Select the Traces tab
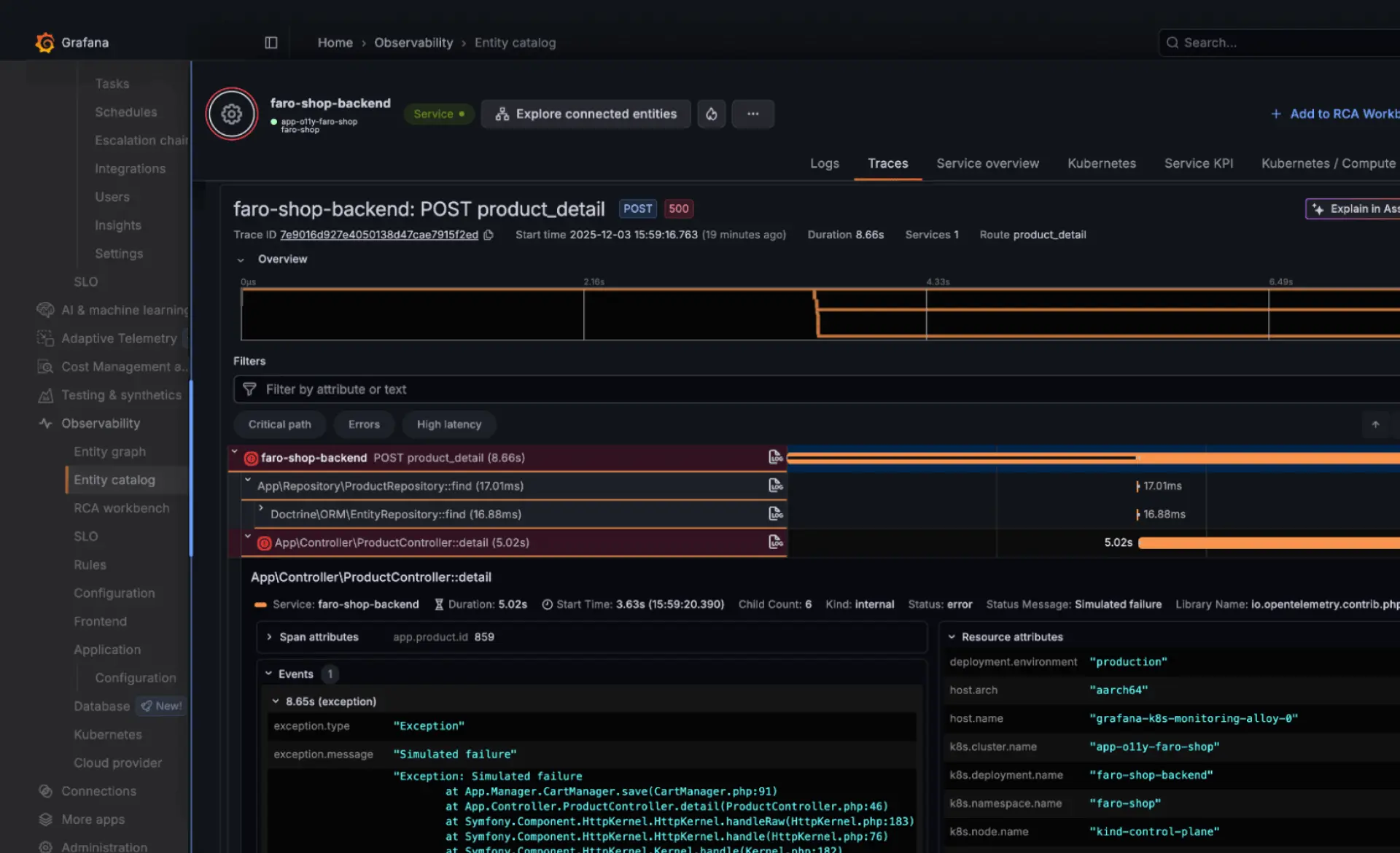The height and width of the screenshot is (853, 1400). pos(887,163)
